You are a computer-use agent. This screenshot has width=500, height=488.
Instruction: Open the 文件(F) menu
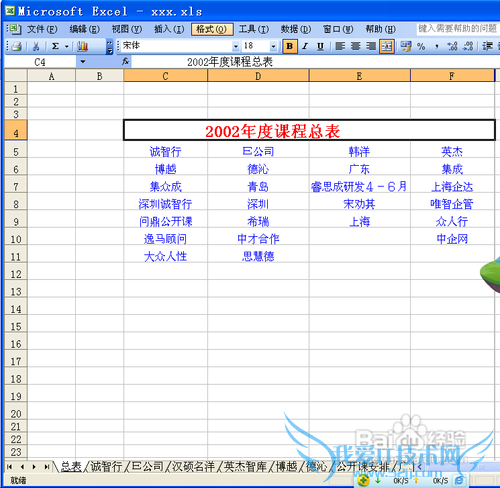click(x=42, y=29)
